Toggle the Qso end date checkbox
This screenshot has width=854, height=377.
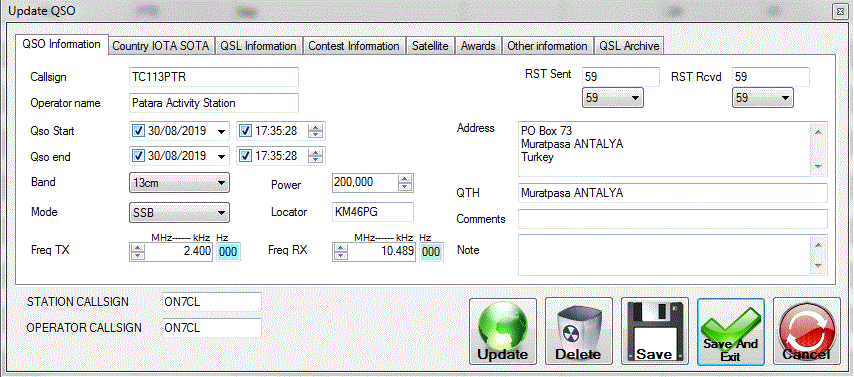(x=138, y=156)
